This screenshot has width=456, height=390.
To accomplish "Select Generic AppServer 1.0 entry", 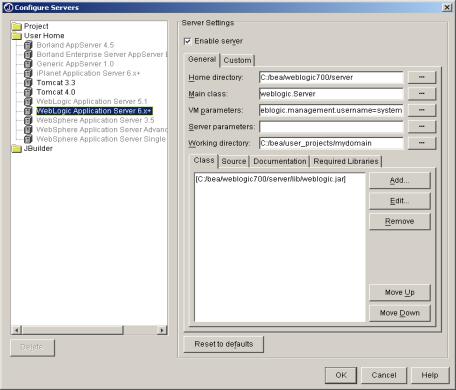I will point(75,64).
